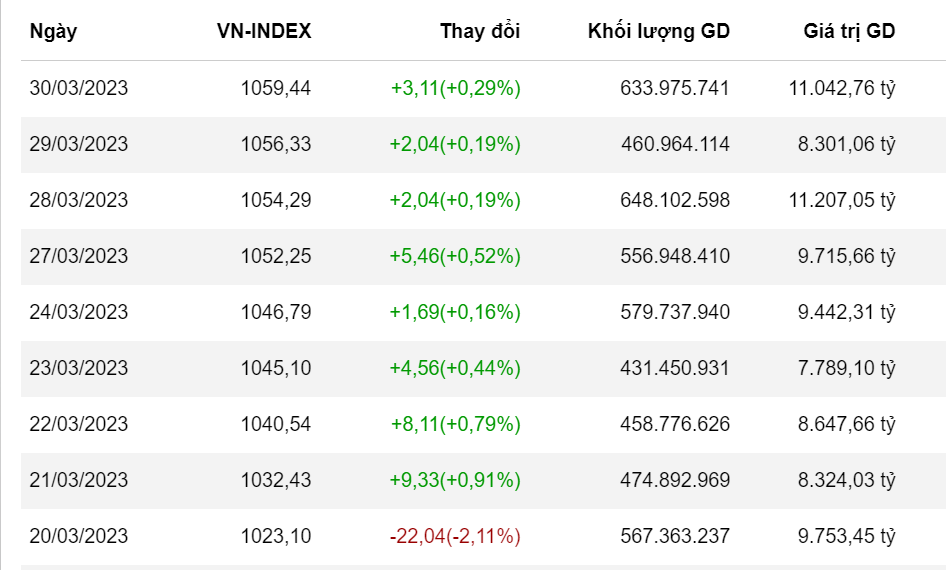Click the red change -22,04(-2,11%)

tap(455, 537)
